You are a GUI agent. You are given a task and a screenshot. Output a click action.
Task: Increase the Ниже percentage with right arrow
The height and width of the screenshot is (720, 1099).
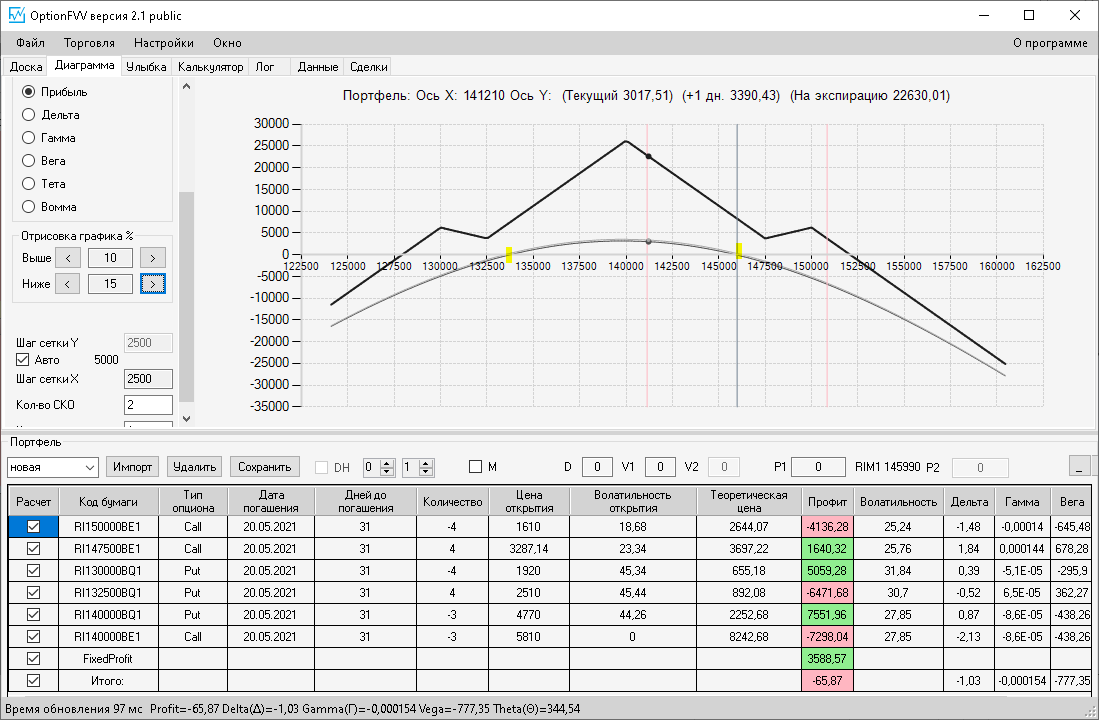(x=153, y=284)
